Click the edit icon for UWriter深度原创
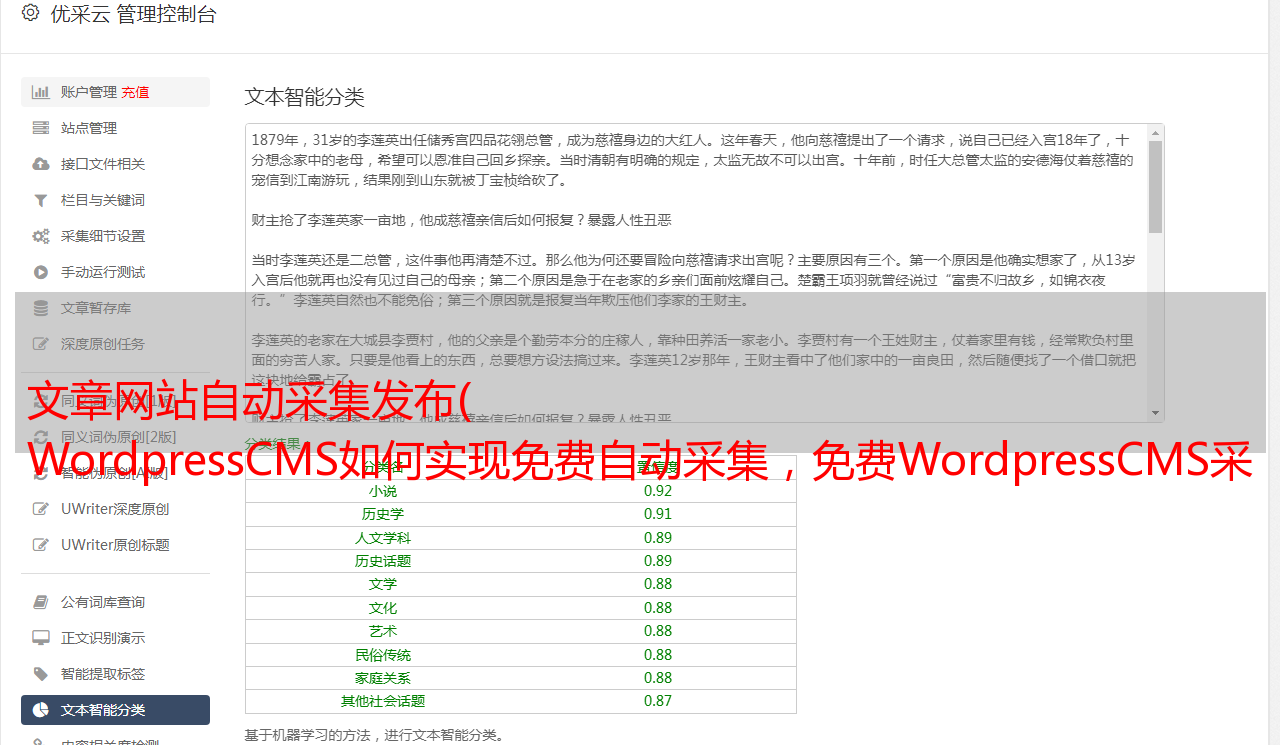This screenshot has height=745, width=1280. pos(41,509)
